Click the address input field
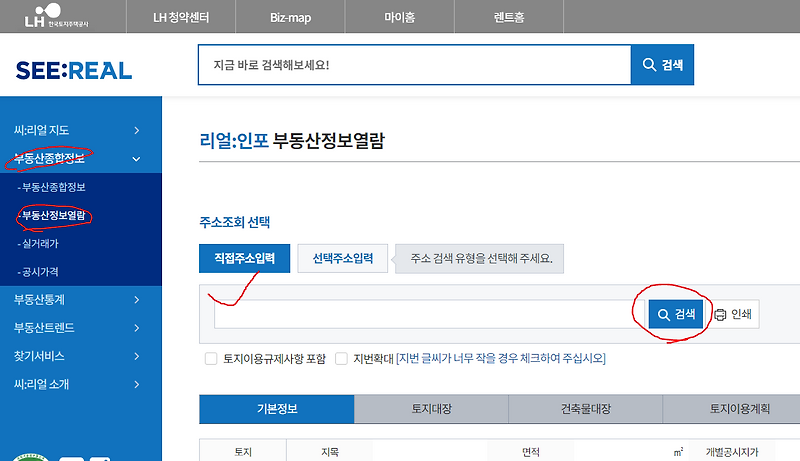The image size is (800, 461). (429, 314)
